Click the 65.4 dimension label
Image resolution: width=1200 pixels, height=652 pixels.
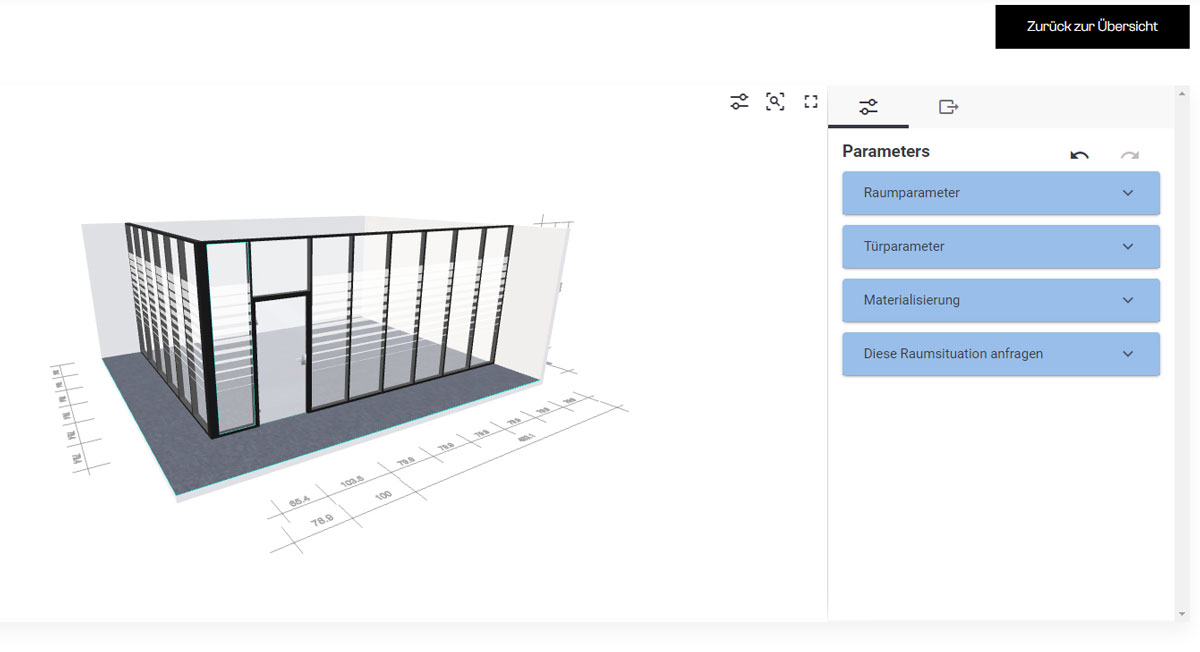299,499
